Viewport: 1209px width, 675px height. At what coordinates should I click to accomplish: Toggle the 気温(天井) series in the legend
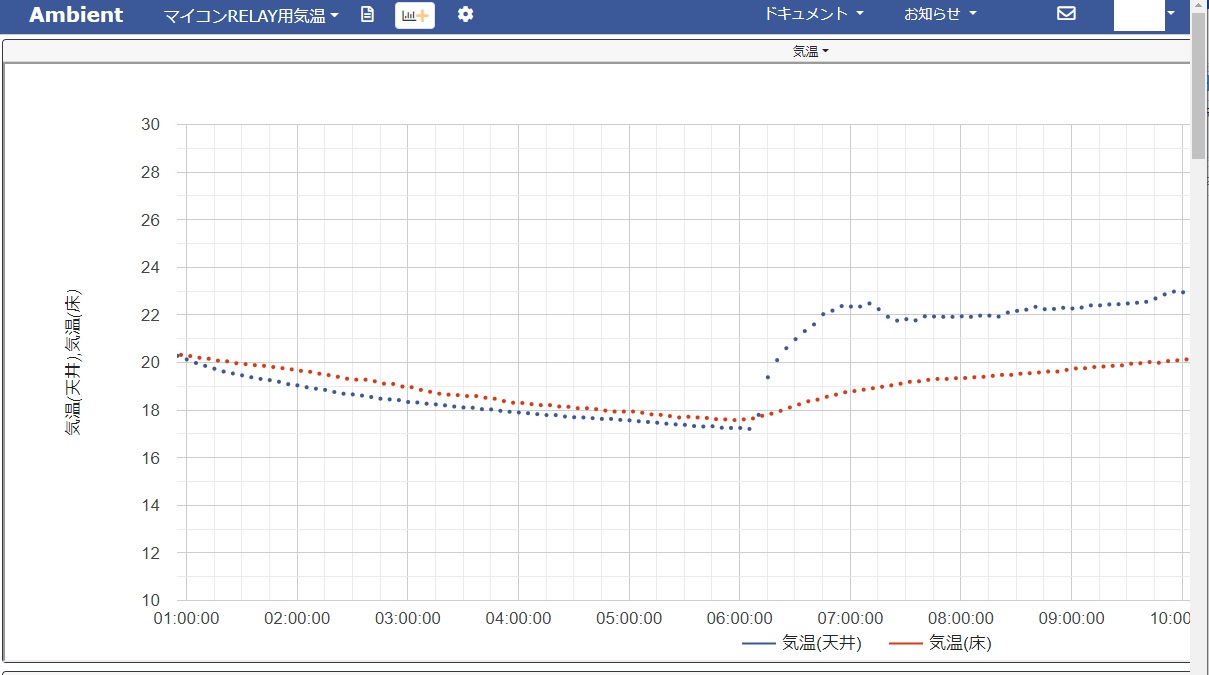click(x=821, y=643)
